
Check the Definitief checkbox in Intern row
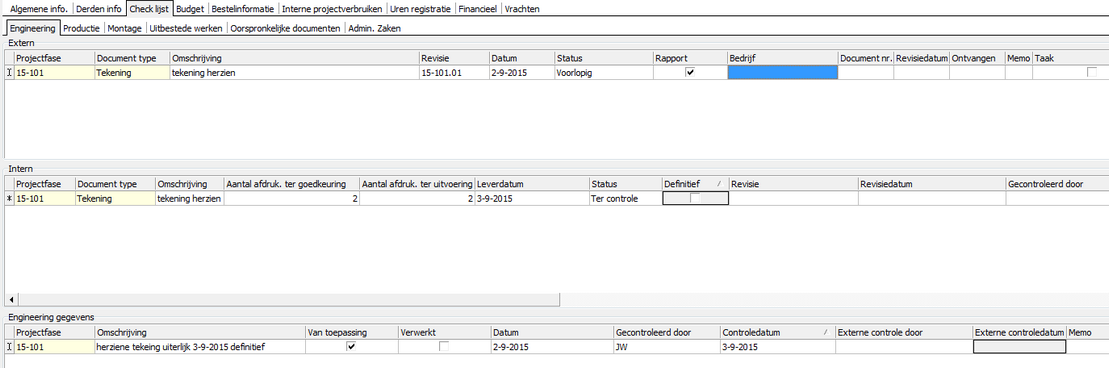click(x=695, y=199)
